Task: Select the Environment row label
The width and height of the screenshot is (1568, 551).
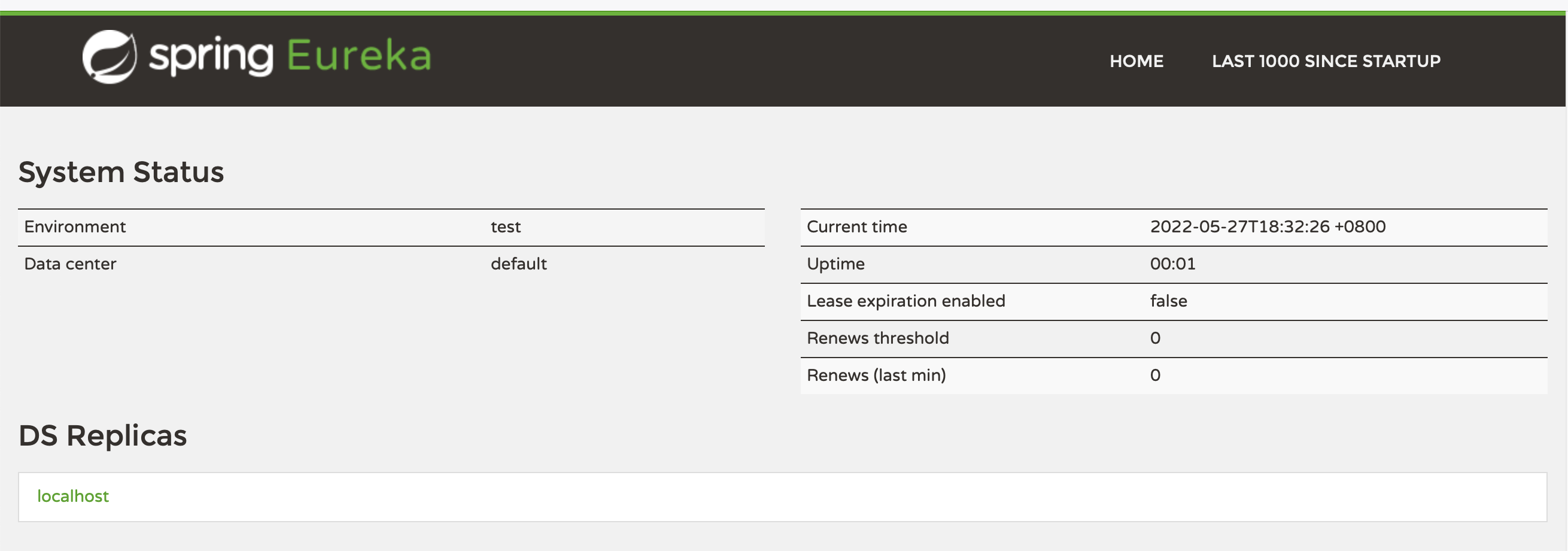Action: [75, 226]
